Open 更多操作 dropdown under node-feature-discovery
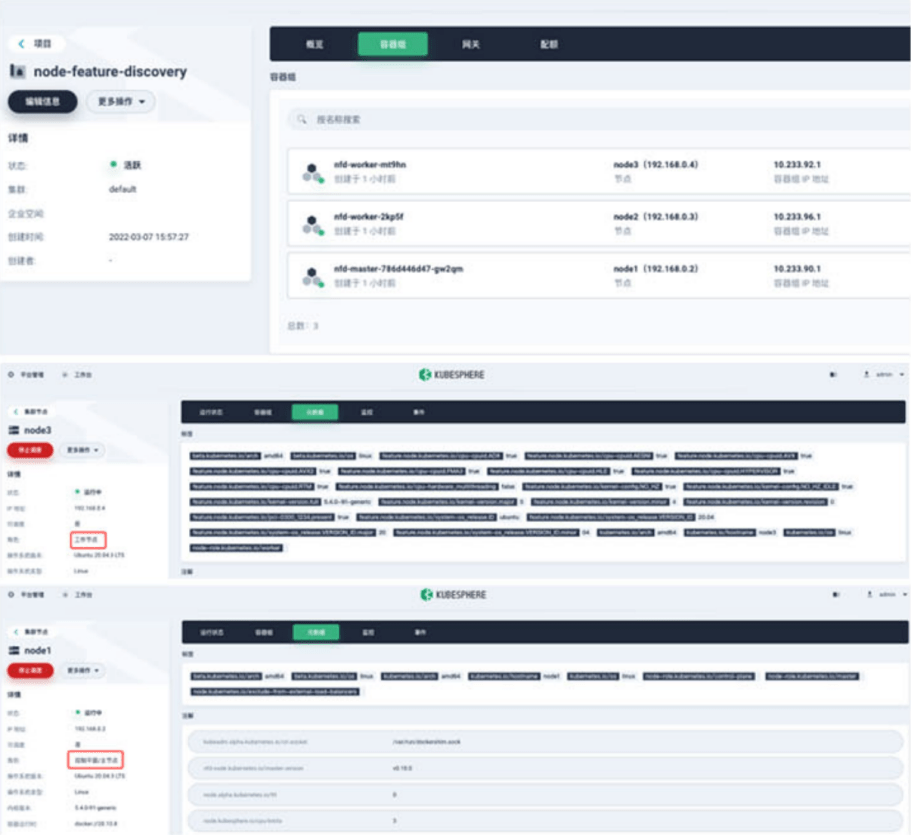Image resolution: width=911 pixels, height=835 pixels. coord(121,102)
